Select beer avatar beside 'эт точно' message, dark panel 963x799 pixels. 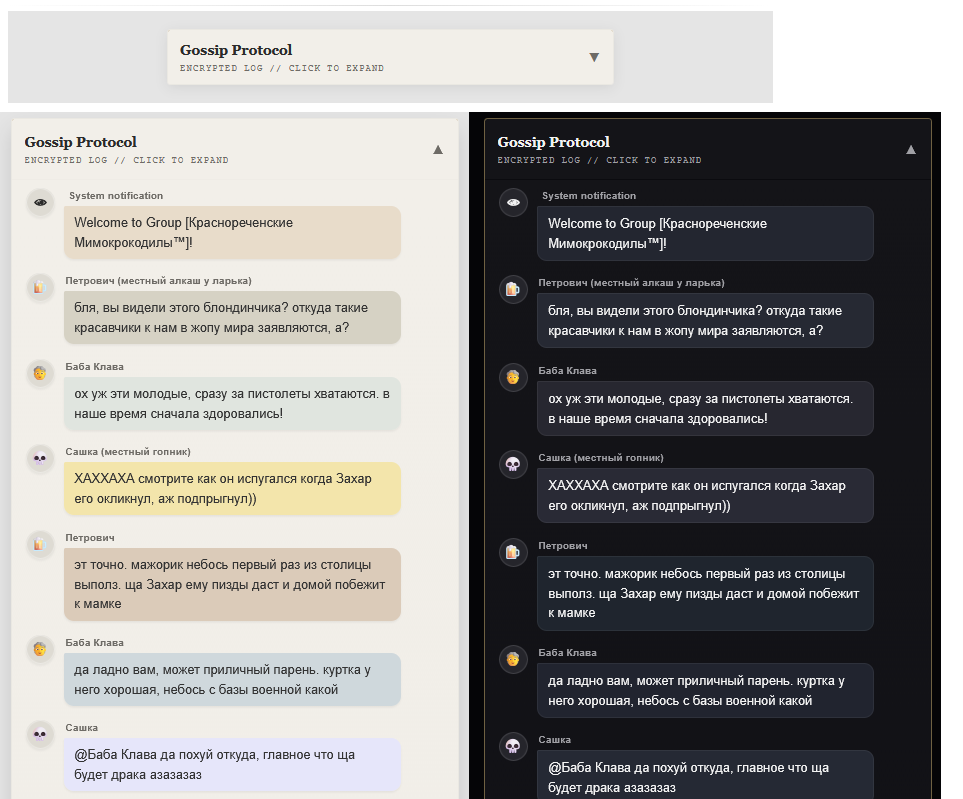click(x=513, y=551)
